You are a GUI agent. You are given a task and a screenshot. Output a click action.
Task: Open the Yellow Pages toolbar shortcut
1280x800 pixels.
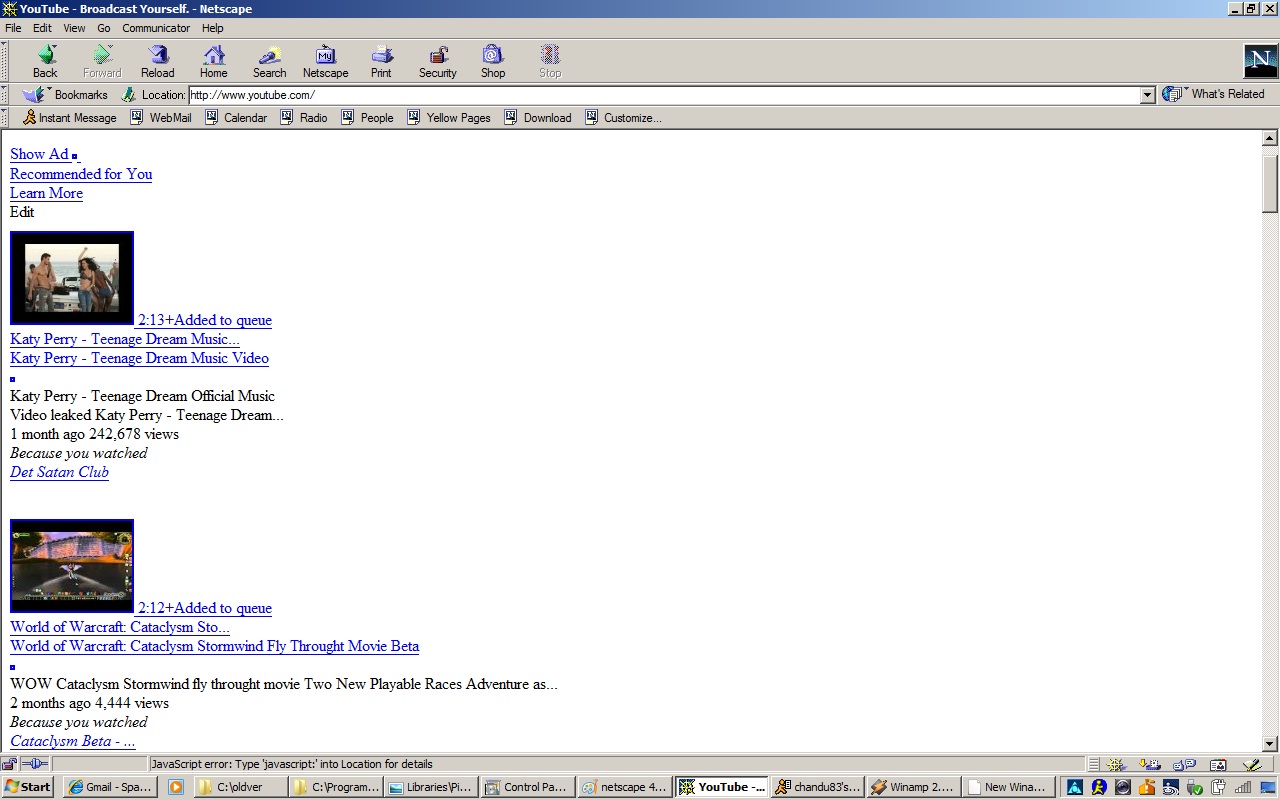(x=449, y=118)
